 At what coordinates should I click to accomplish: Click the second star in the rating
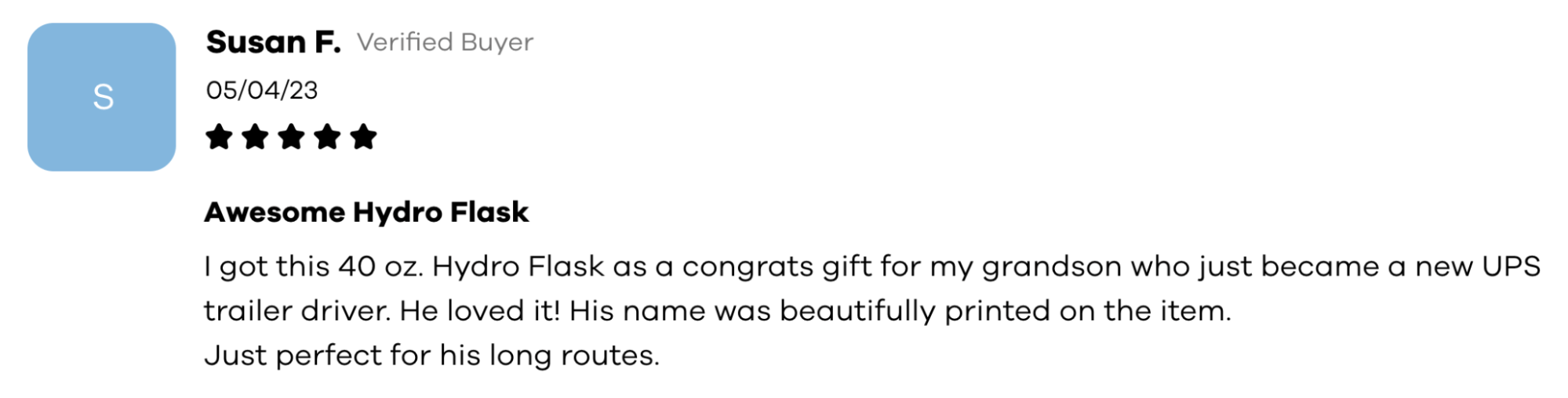pyautogui.click(x=255, y=137)
